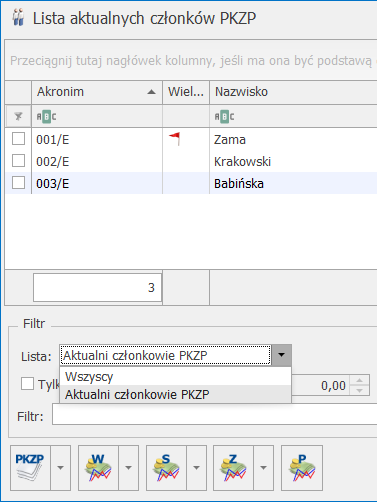Open the dropdown arrow beside the W icon
This screenshot has width=377, height=502.
pos(128,468)
